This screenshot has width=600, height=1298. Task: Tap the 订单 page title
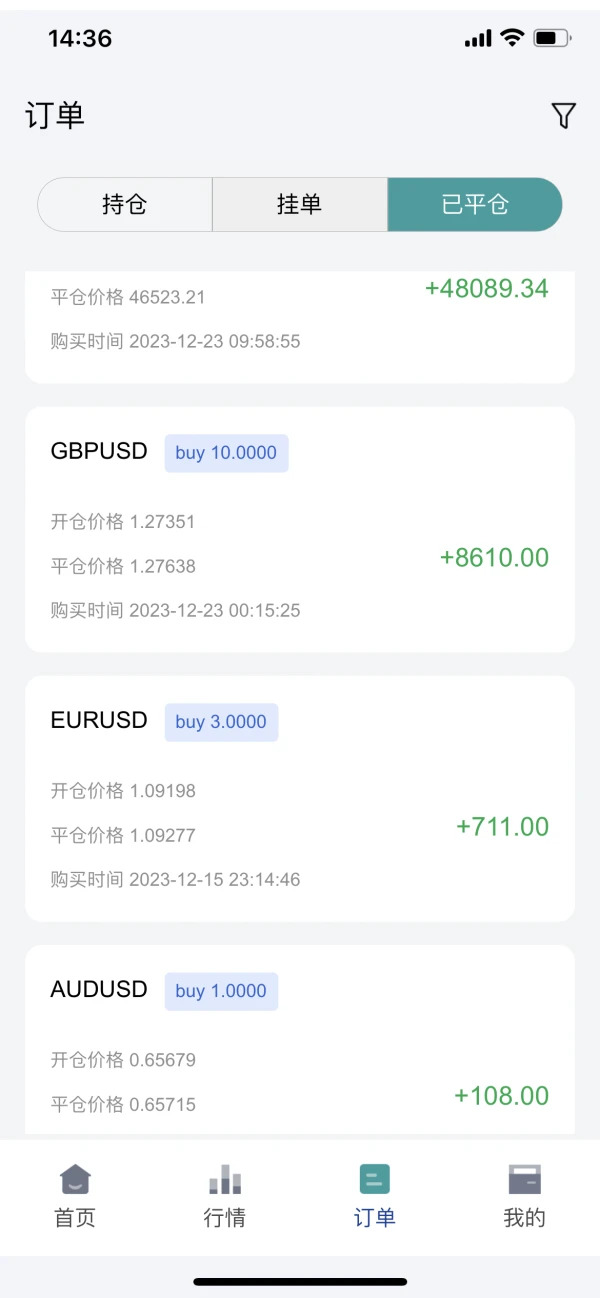(x=55, y=116)
